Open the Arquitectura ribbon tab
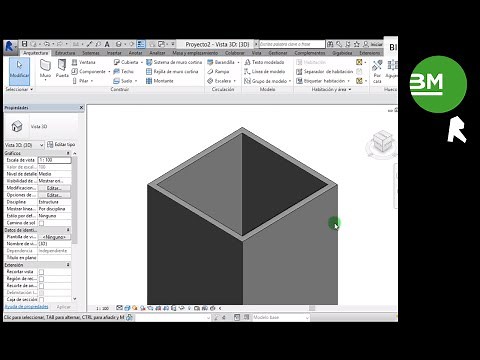Viewport: 480px width, 360px height. click(x=36, y=53)
